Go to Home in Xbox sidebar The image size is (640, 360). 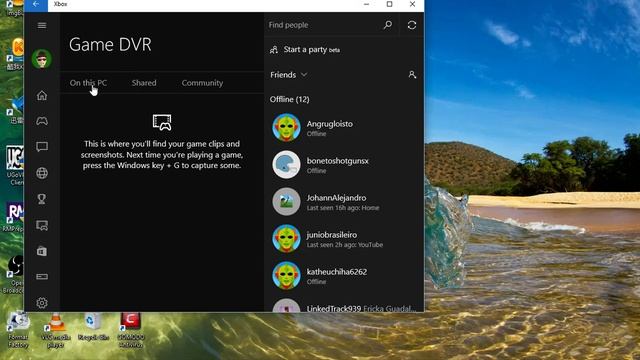tap(42, 96)
